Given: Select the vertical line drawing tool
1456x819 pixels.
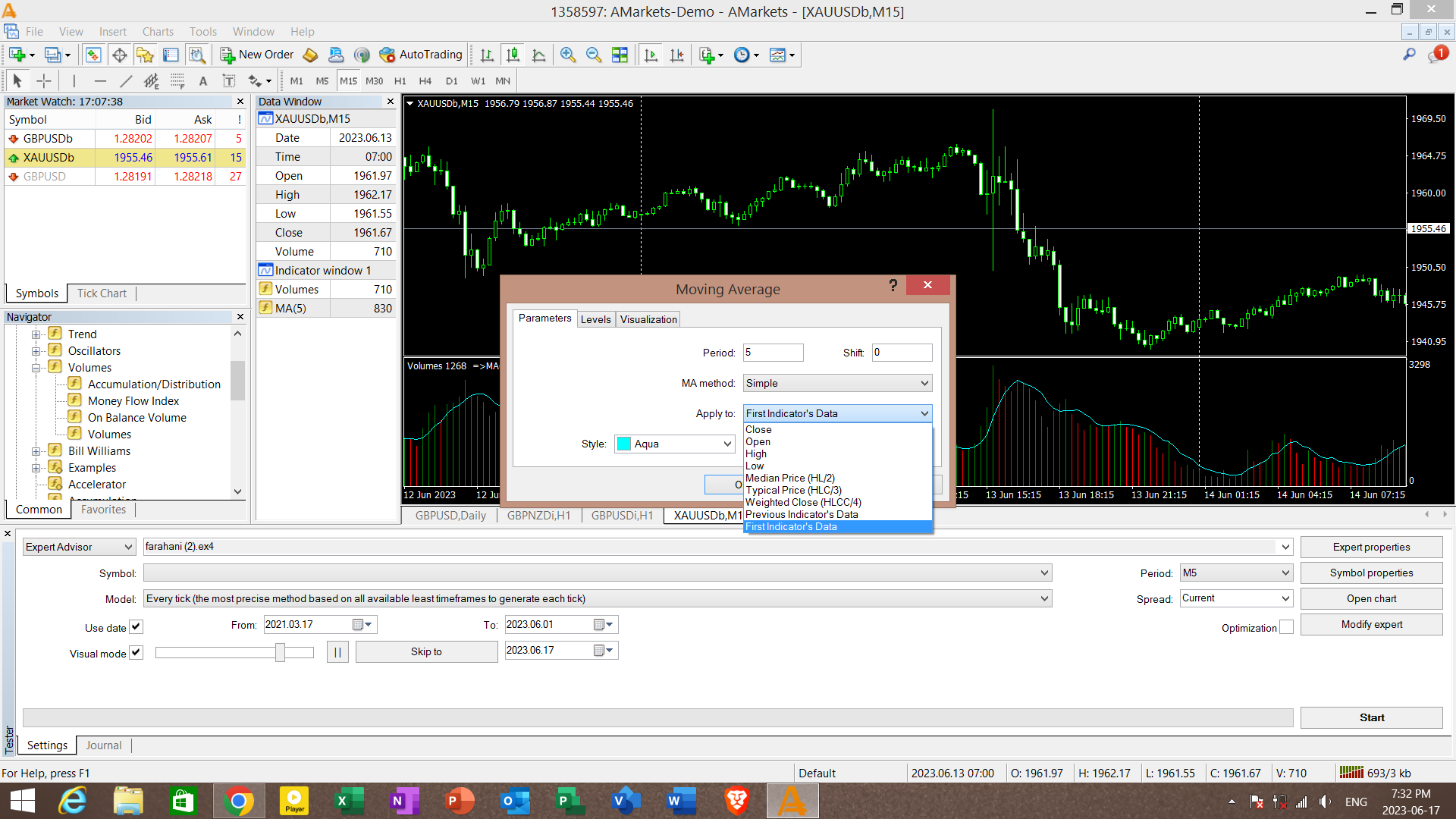Looking at the screenshot, I should [74, 80].
